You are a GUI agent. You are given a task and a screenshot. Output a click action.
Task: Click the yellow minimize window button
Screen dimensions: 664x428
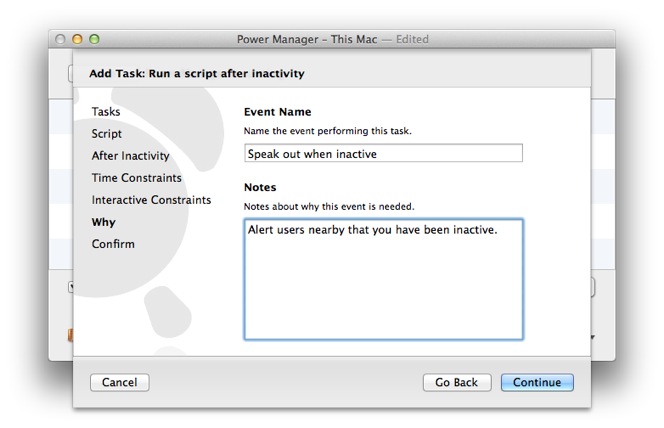[x=77, y=39]
